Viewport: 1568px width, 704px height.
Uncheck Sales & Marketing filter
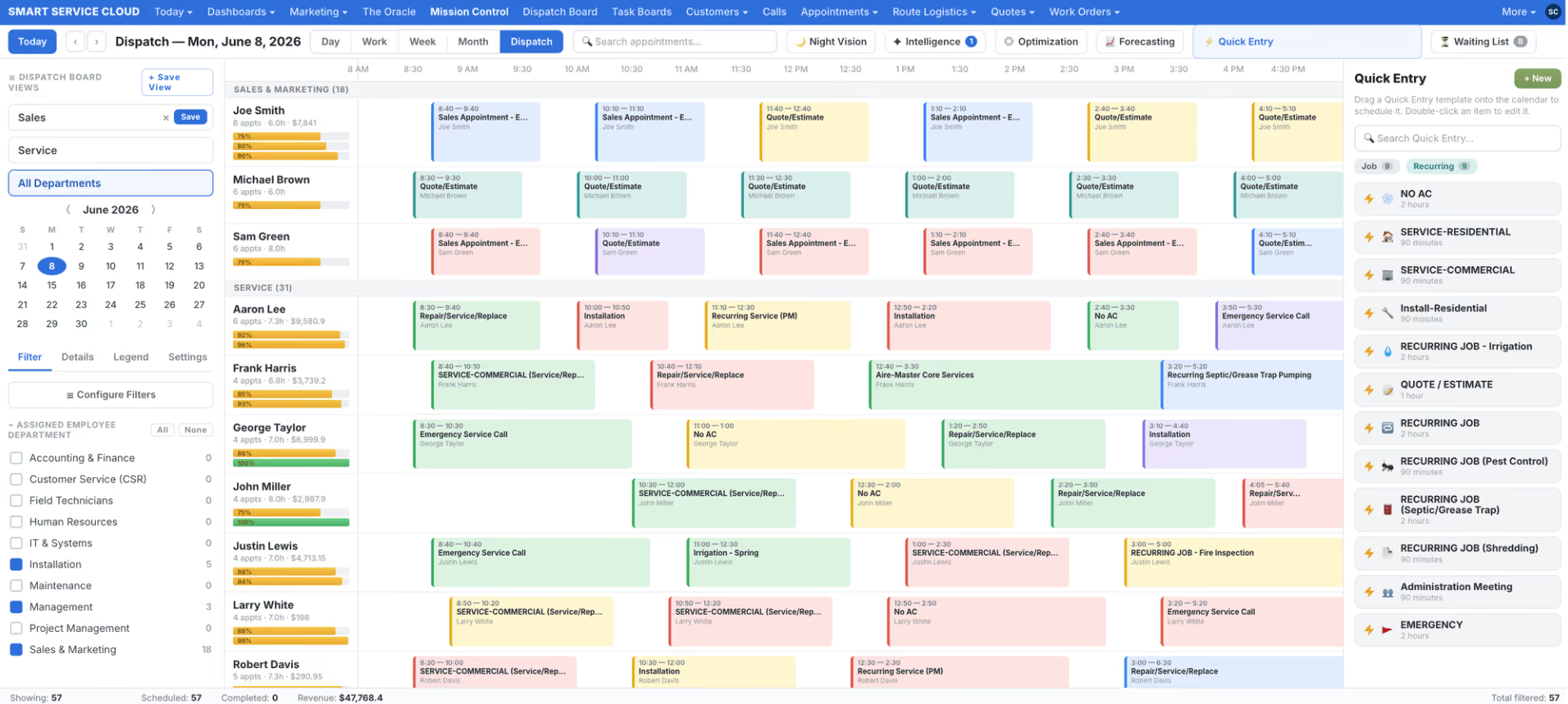tap(16, 650)
